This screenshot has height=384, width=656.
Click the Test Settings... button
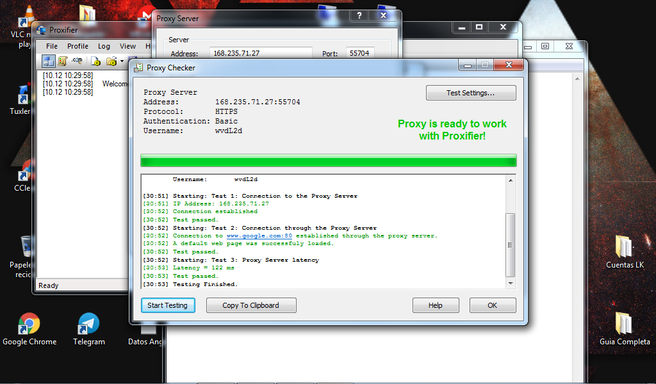click(x=471, y=93)
